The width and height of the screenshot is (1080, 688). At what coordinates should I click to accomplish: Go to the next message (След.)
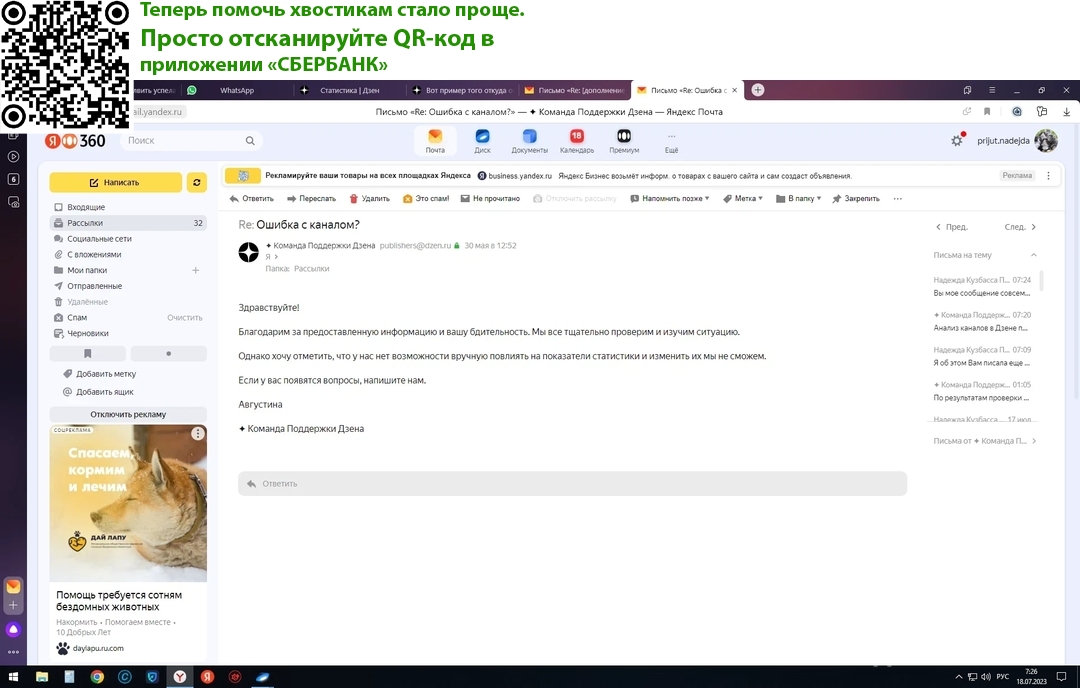tap(1021, 227)
